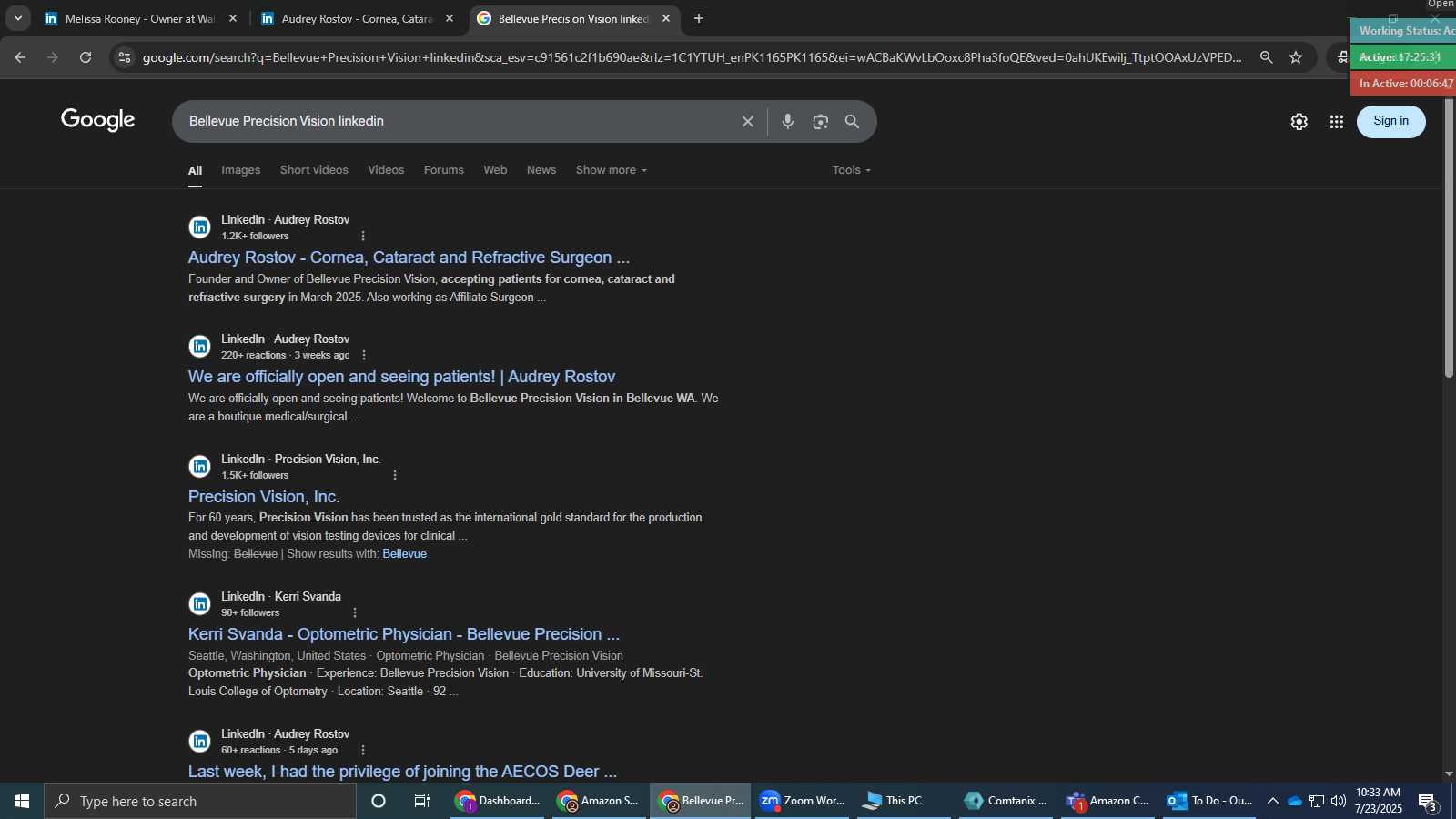Show results with Bellevue link
1456x819 pixels.
(404, 554)
